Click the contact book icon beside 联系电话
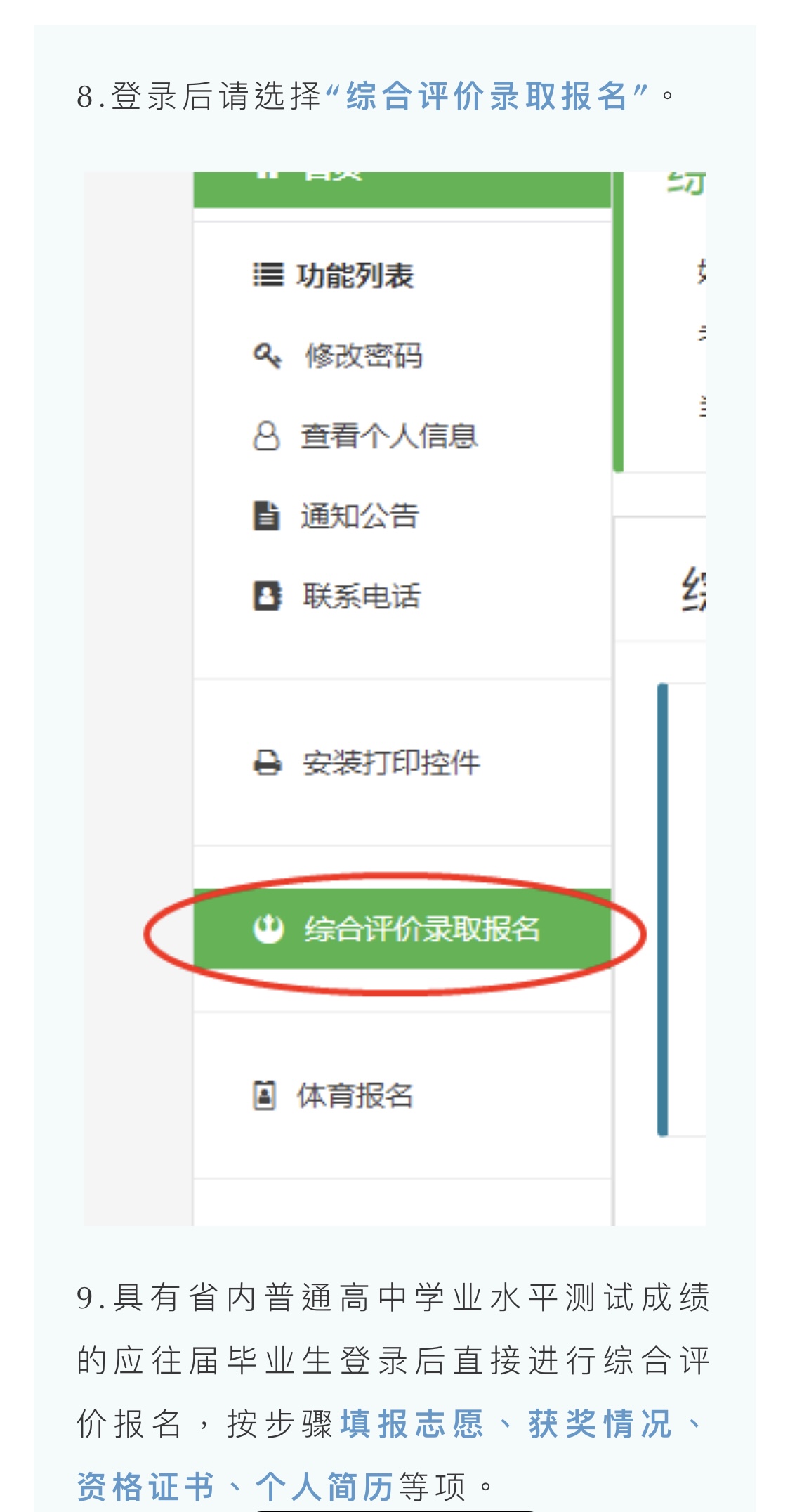The image size is (790, 1512). tap(268, 596)
